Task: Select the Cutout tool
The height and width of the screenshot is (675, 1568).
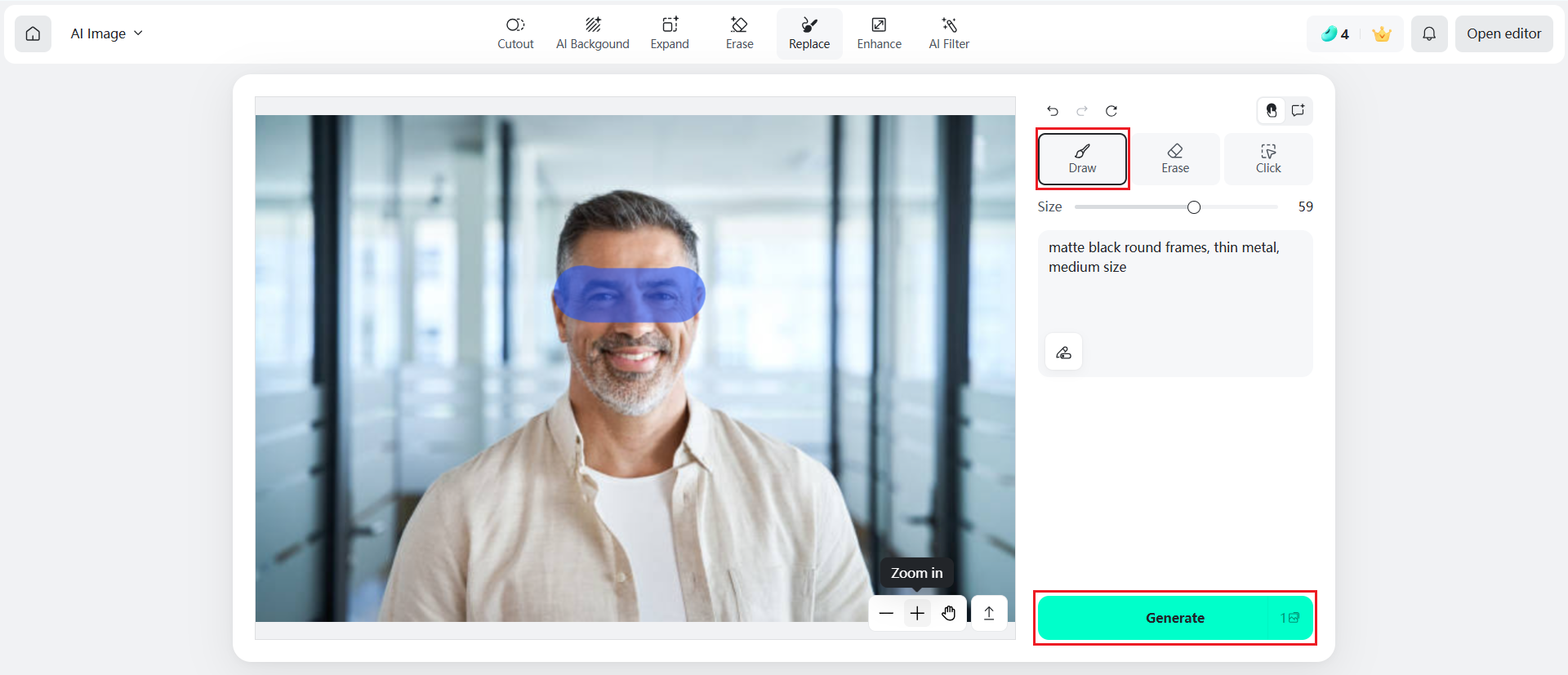Action: [515, 33]
